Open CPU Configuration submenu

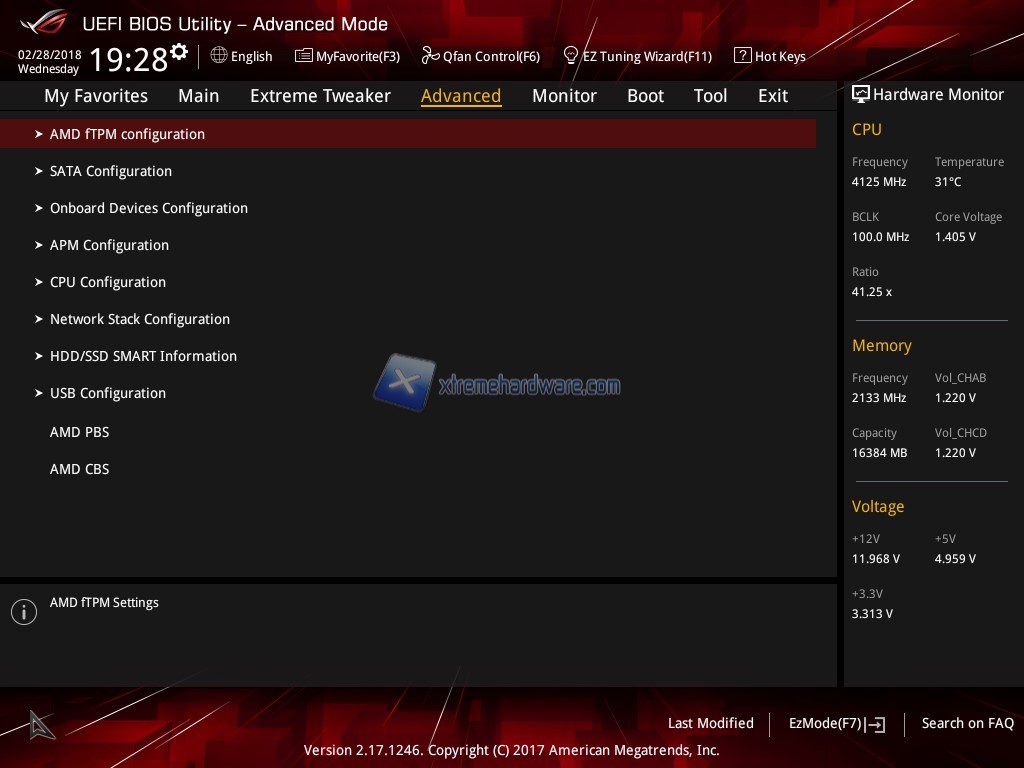point(107,282)
